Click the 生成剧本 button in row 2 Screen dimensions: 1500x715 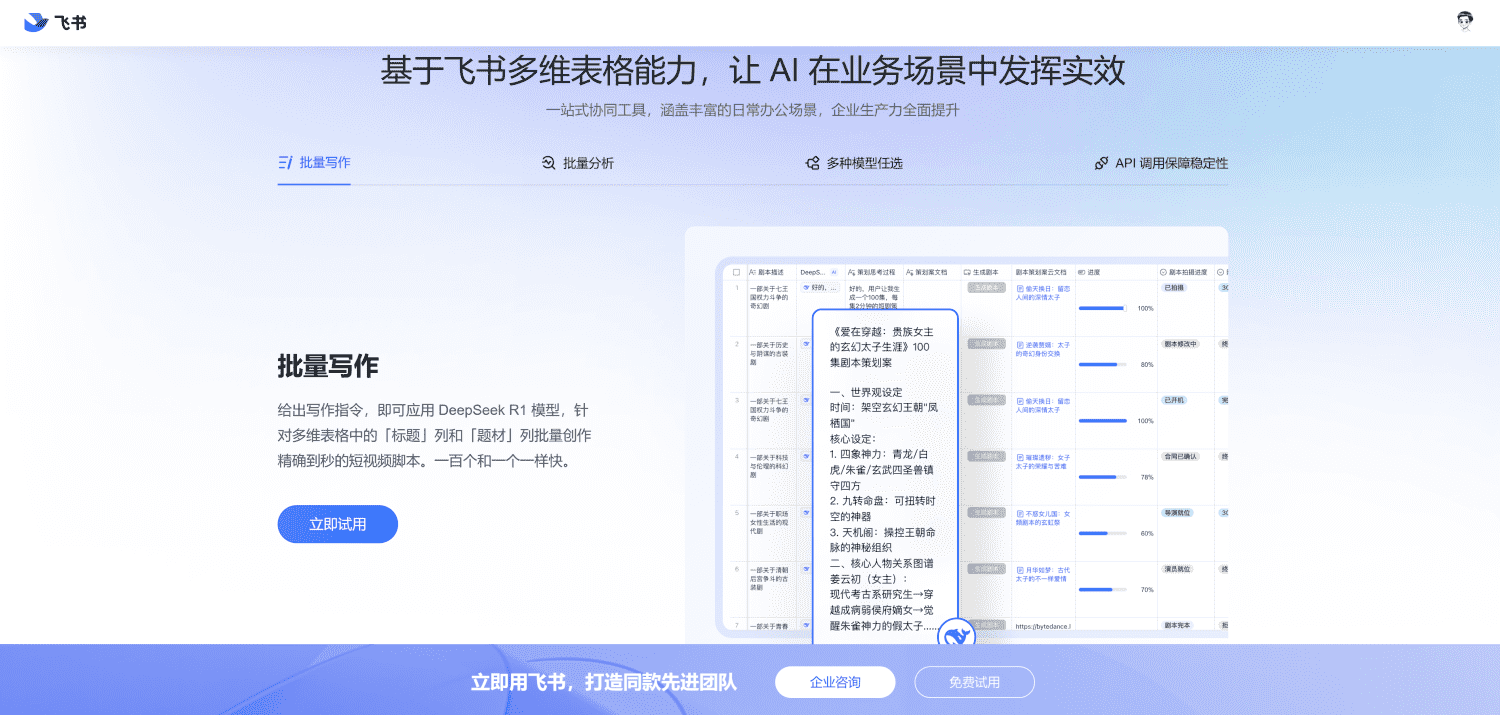click(x=985, y=343)
